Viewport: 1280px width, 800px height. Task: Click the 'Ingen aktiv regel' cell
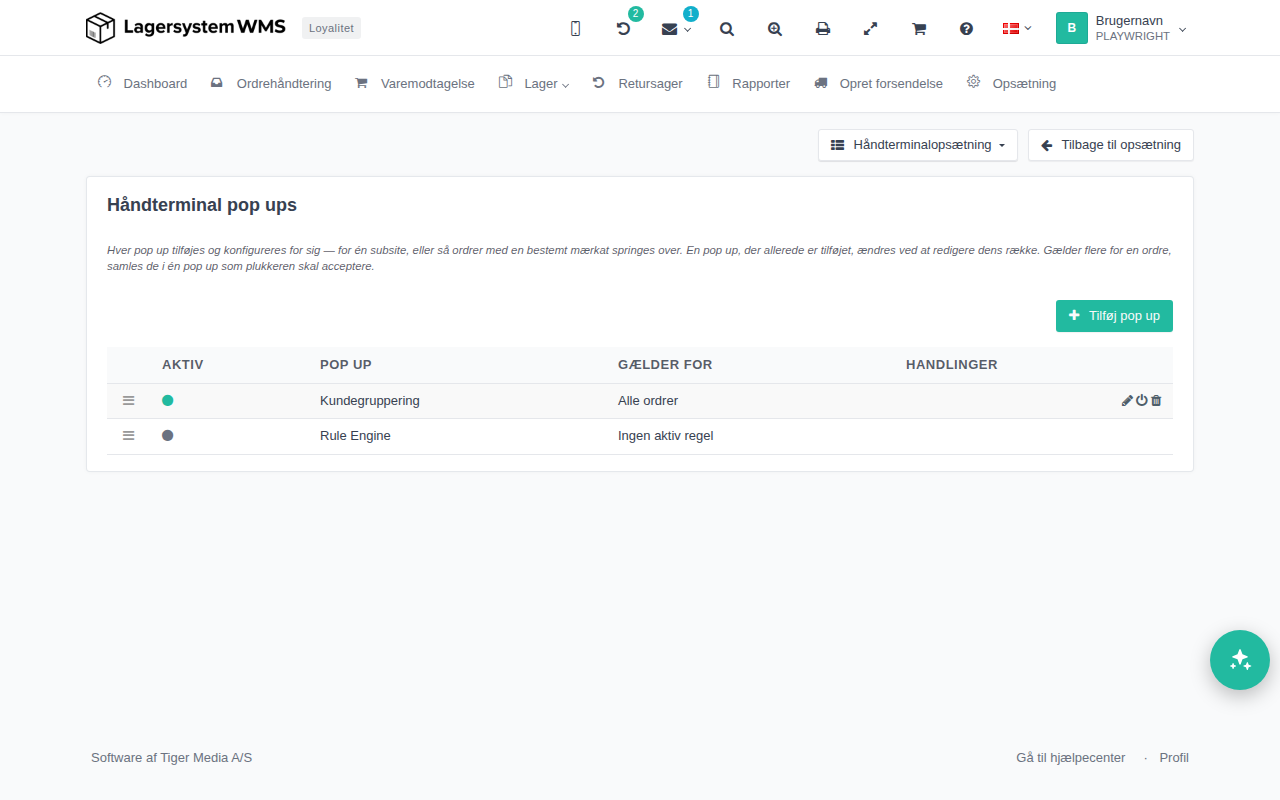pyautogui.click(x=666, y=435)
